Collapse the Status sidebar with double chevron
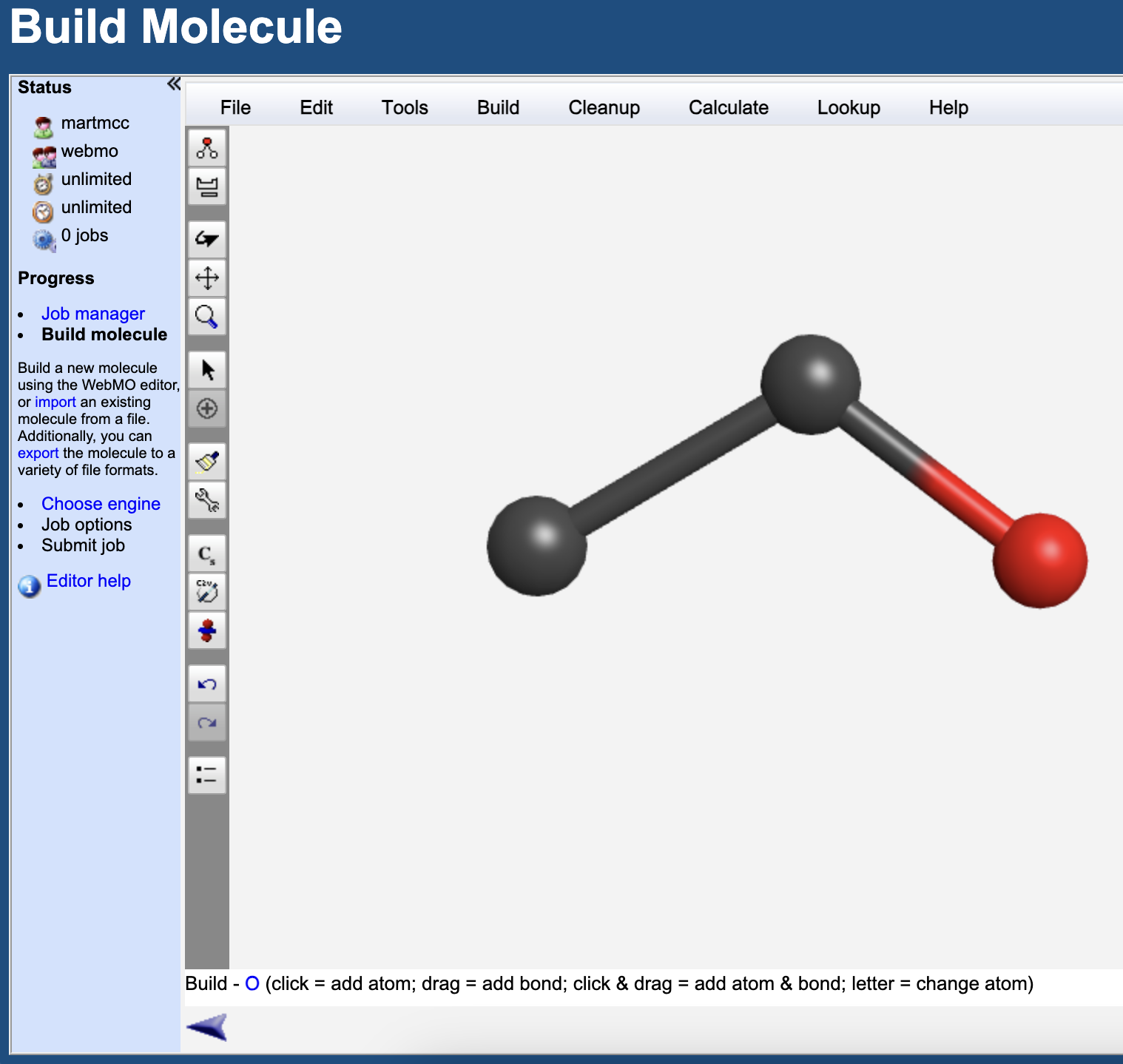The image size is (1123, 1064). coord(173,84)
